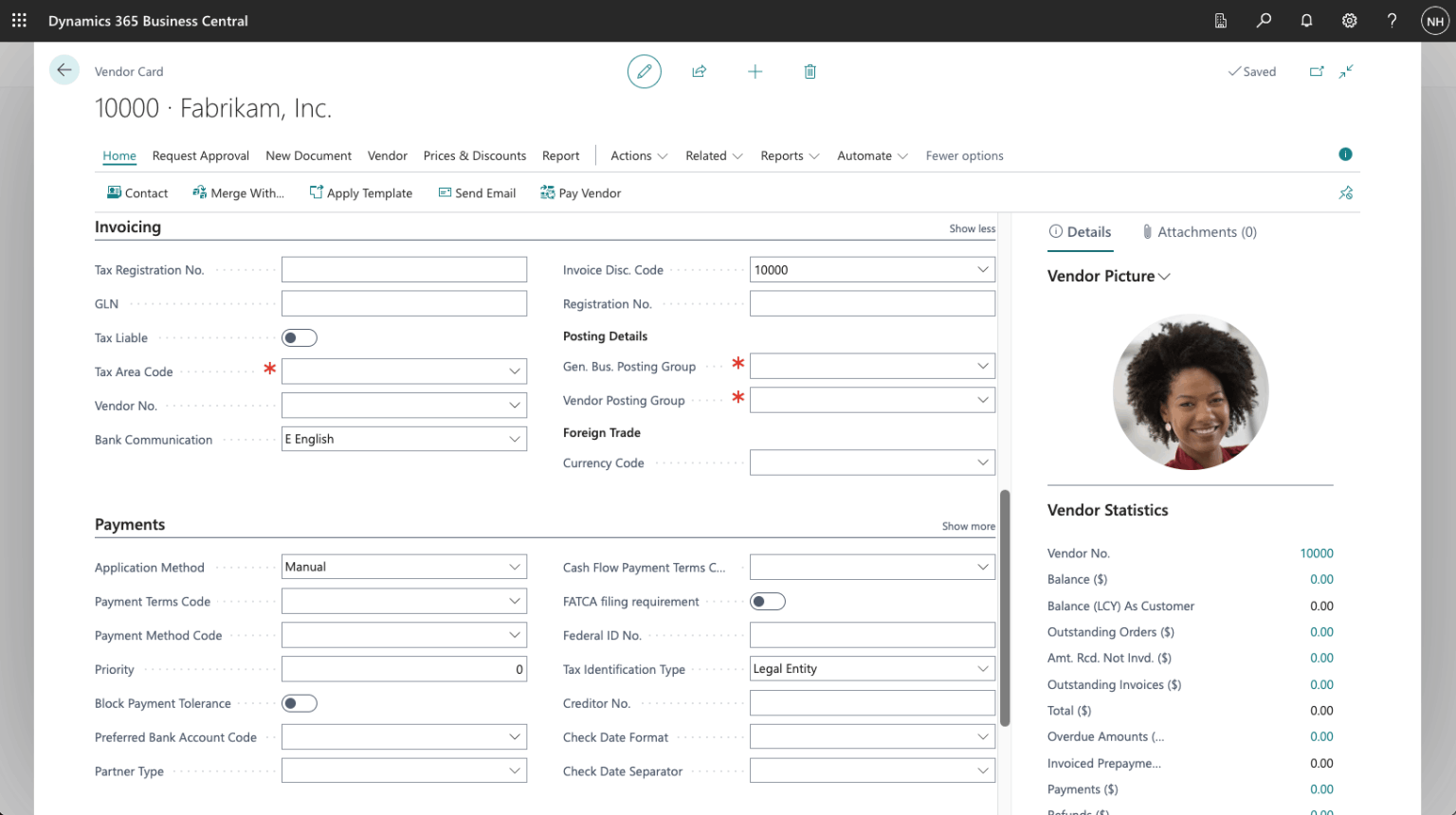The height and width of the screenshot is (815, 1456).
Task: Open help question mark icon
Action: click(x=1392, y=20)
